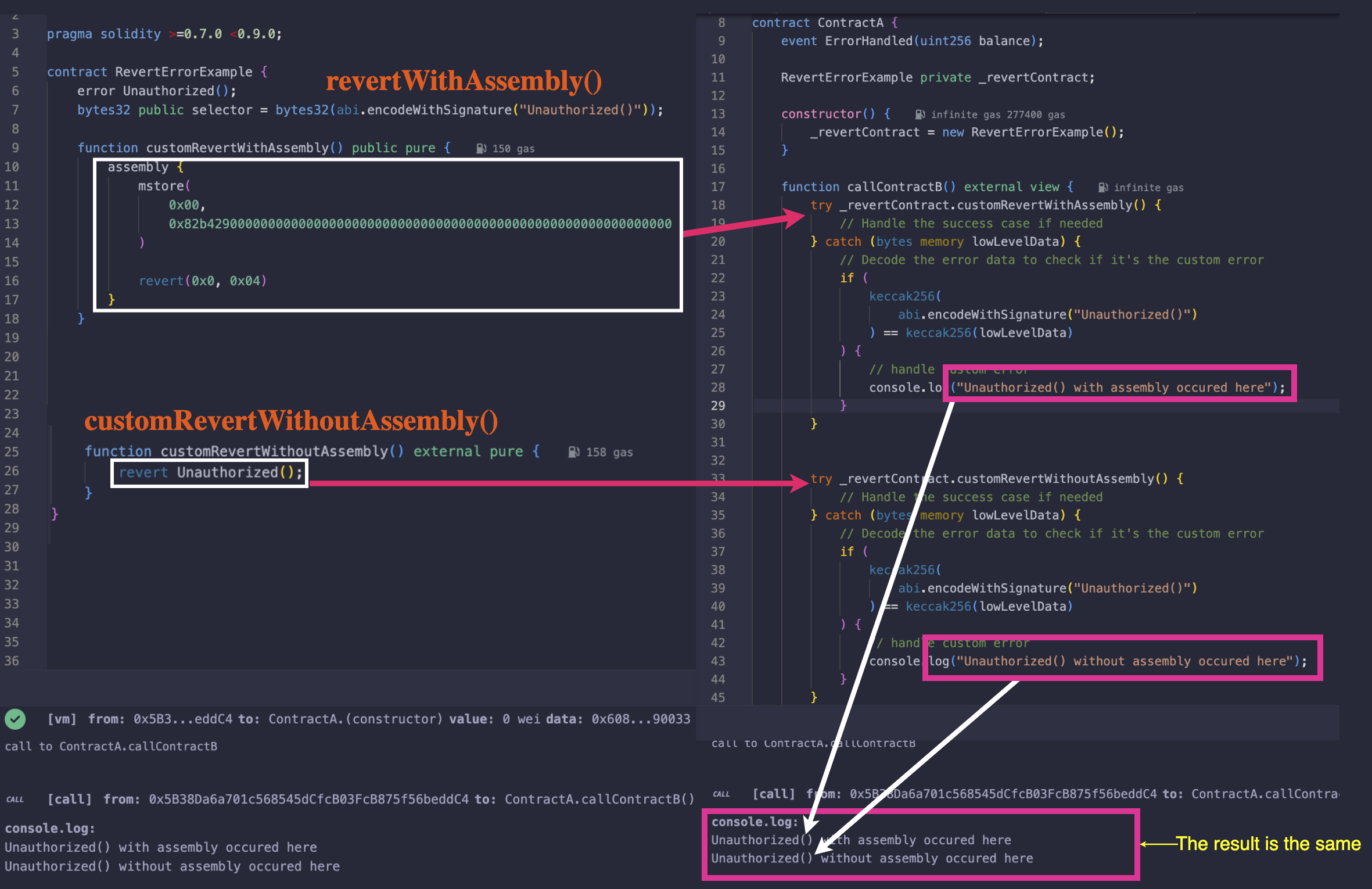Click "event ErrorHandled(uint256 balance);" line

click(x=912, y=41)
